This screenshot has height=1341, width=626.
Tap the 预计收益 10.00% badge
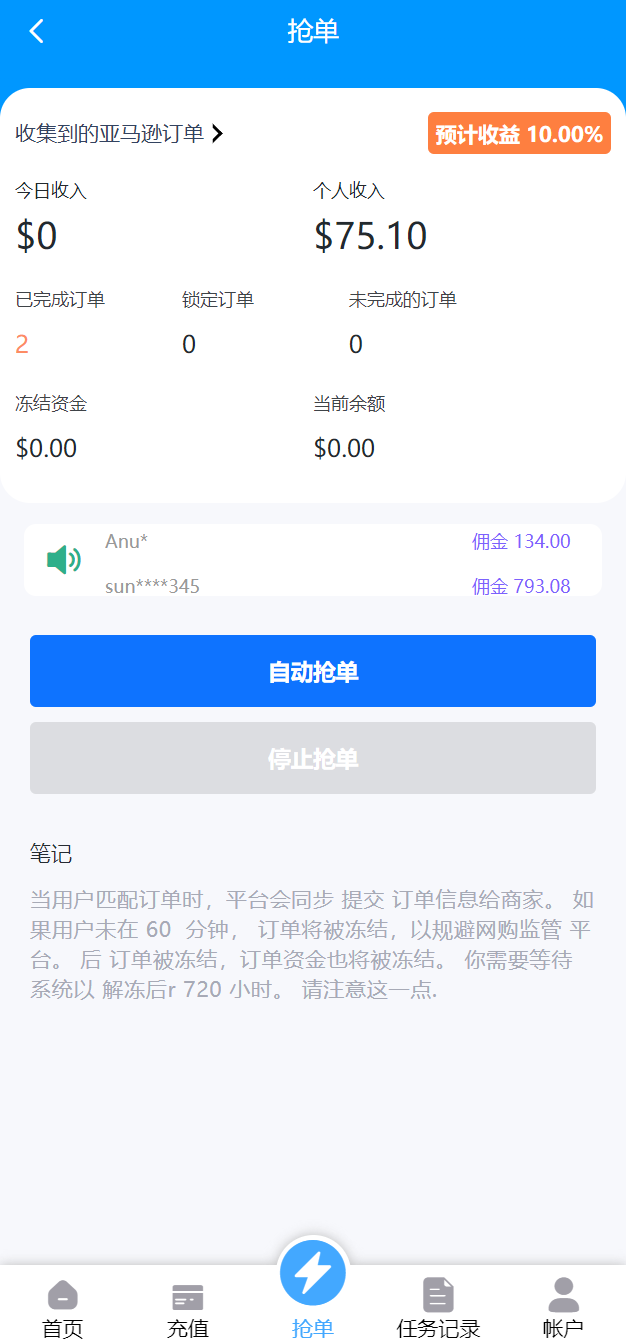point(519,134)
